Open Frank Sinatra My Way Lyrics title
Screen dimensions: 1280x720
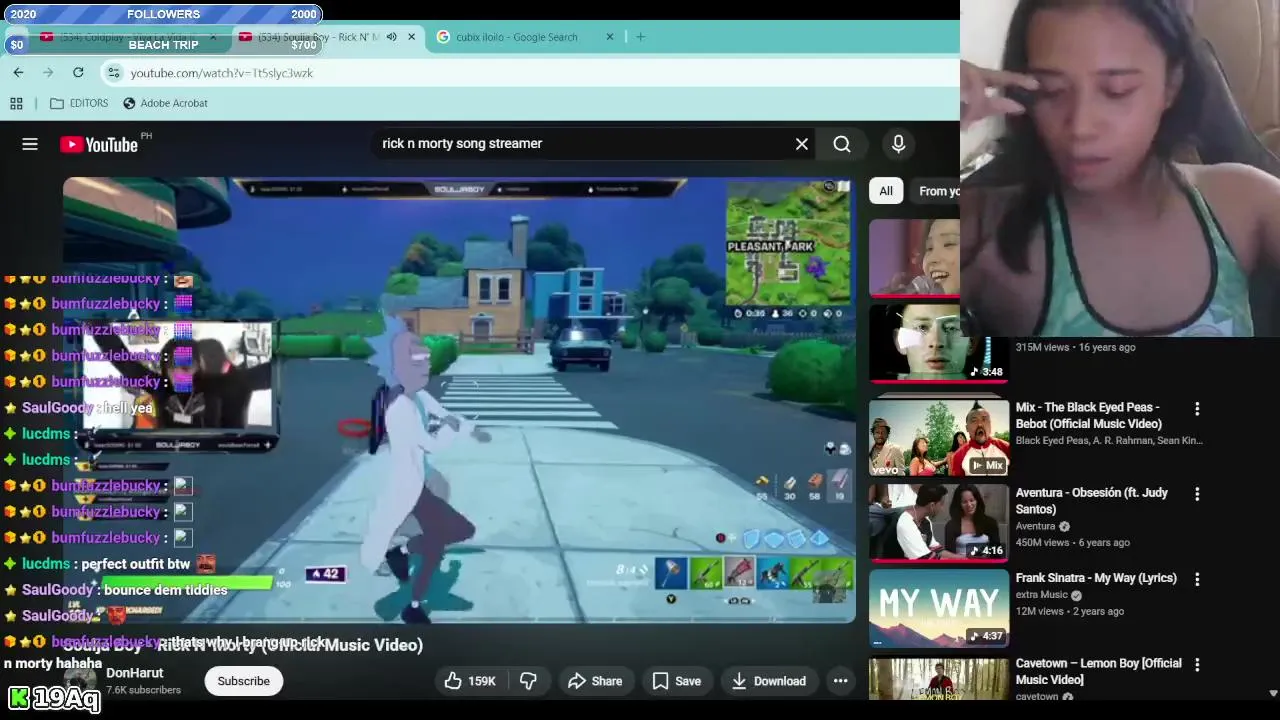[x=1096, y=578]
